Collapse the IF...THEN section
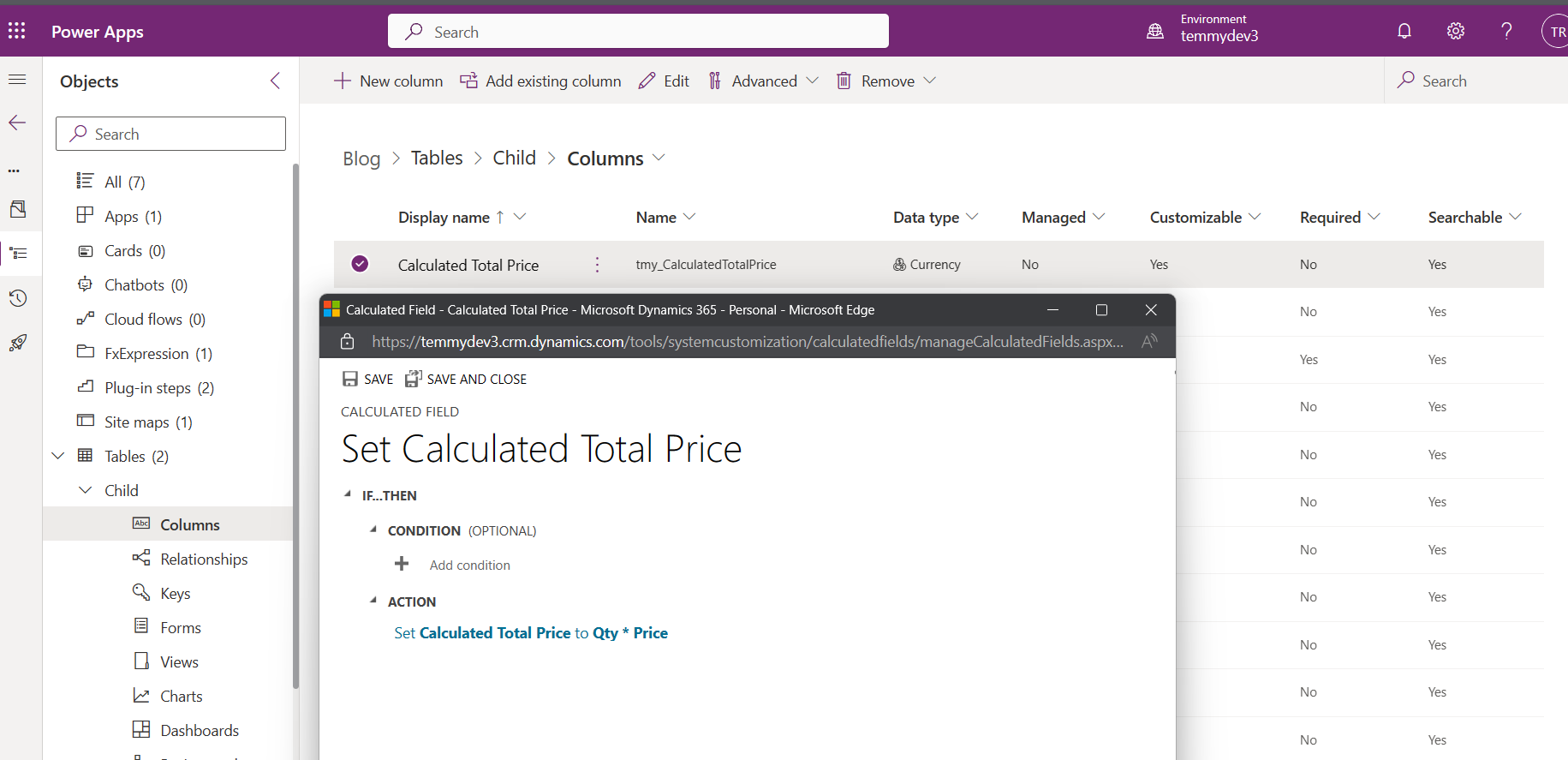 348,494
